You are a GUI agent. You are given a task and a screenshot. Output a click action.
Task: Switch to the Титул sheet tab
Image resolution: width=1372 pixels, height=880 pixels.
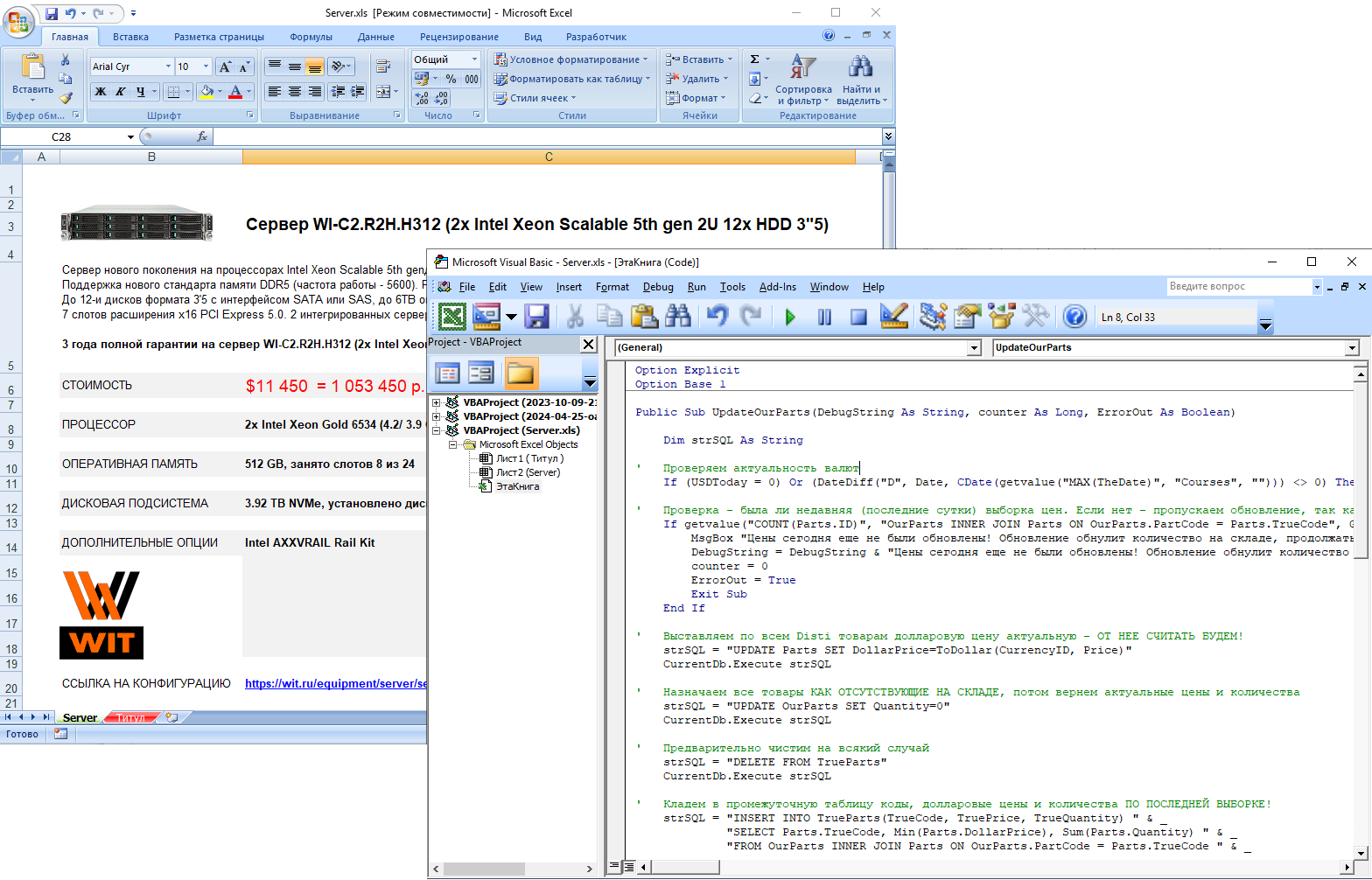(x=130, y=717)
